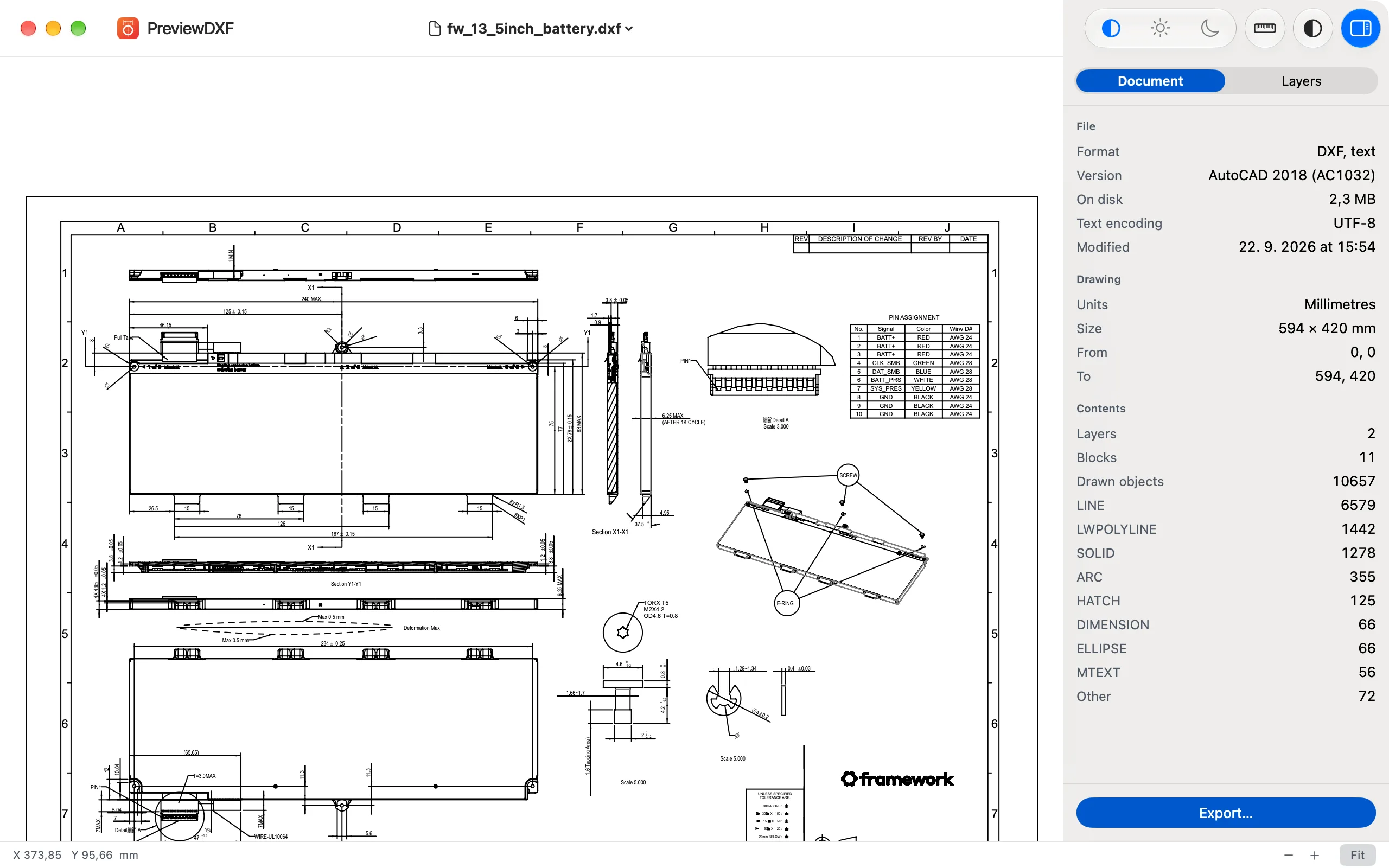Click the Export... button
The image size is (1389, 868).
(x=1226, y=813)
